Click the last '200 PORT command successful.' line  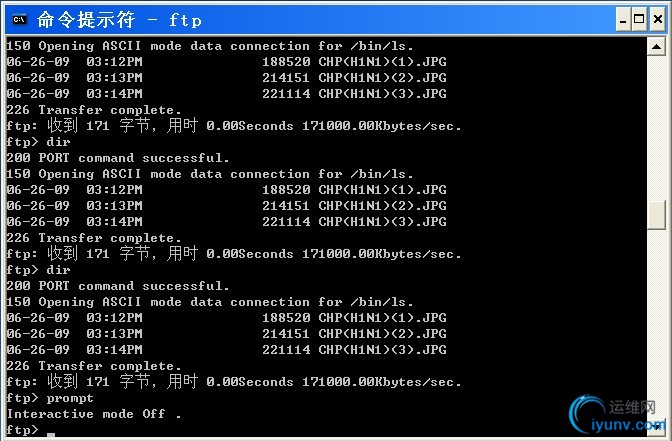click(x=118, y=286)
